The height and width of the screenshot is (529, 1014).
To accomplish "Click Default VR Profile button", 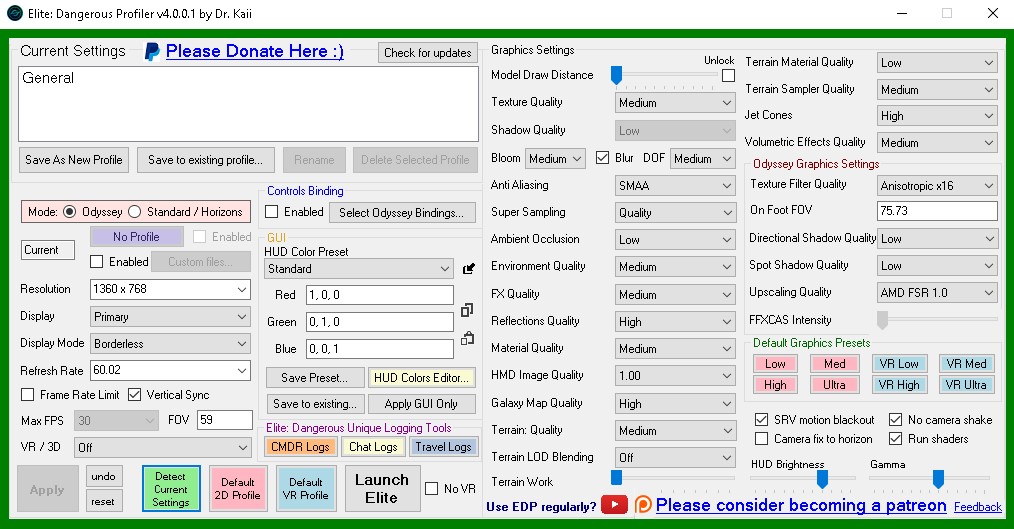I will (305, 489).
